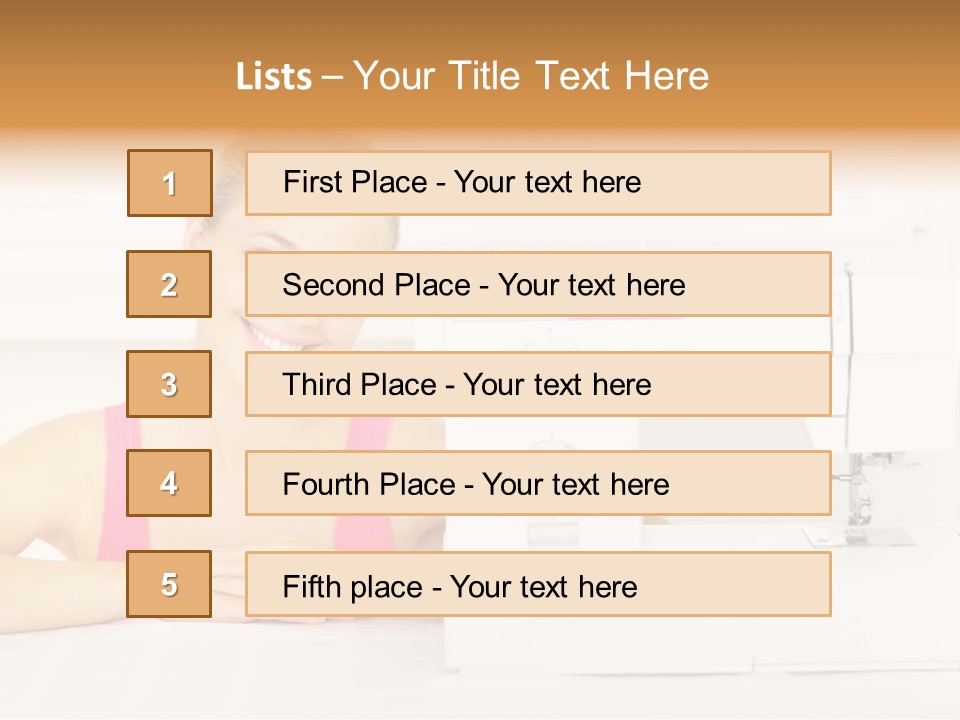Select the 'Fifth place - Your text here' box

pyautogui.click(x=538, y=584)
